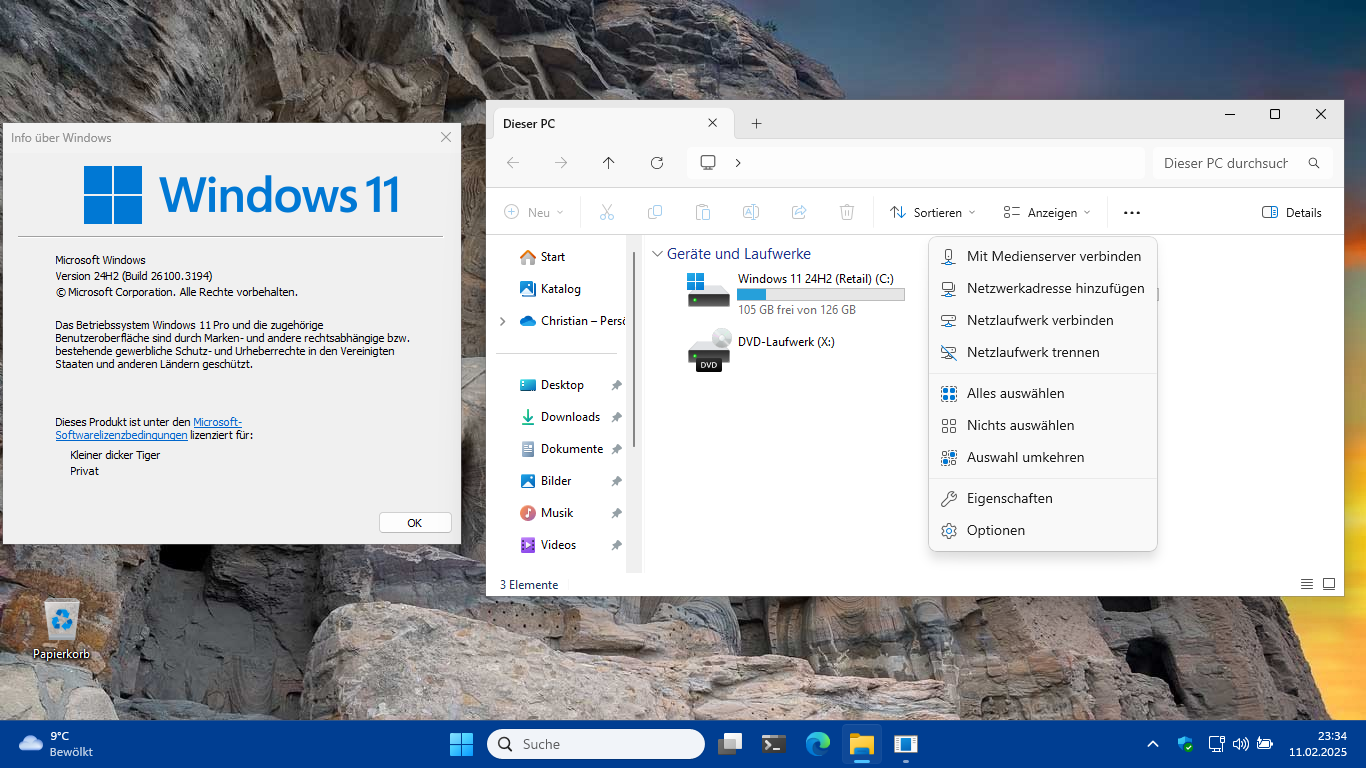
Task: Click the Dieser PC durchsuchen search field
Action: (1227, 163)
